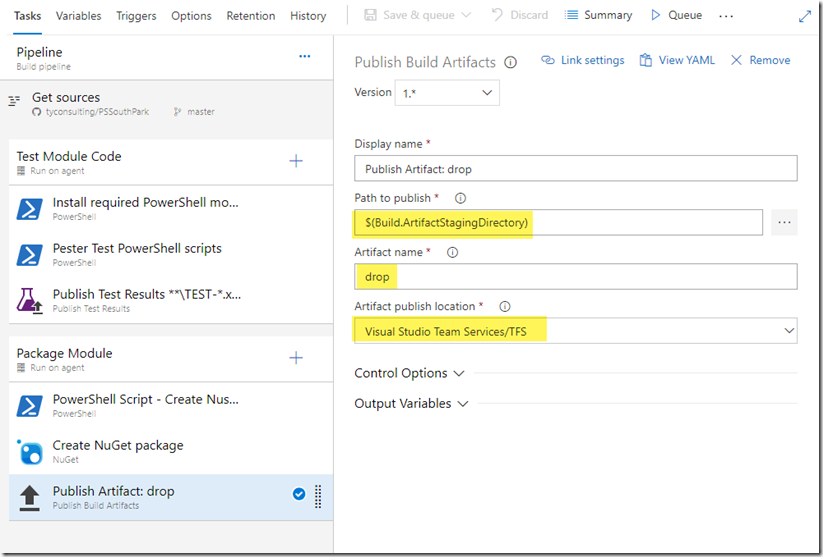Select PowerShell Script Create Nuspec task
Image resolution: width=823 pixels, height=557 pixels.
pos(171,405)
